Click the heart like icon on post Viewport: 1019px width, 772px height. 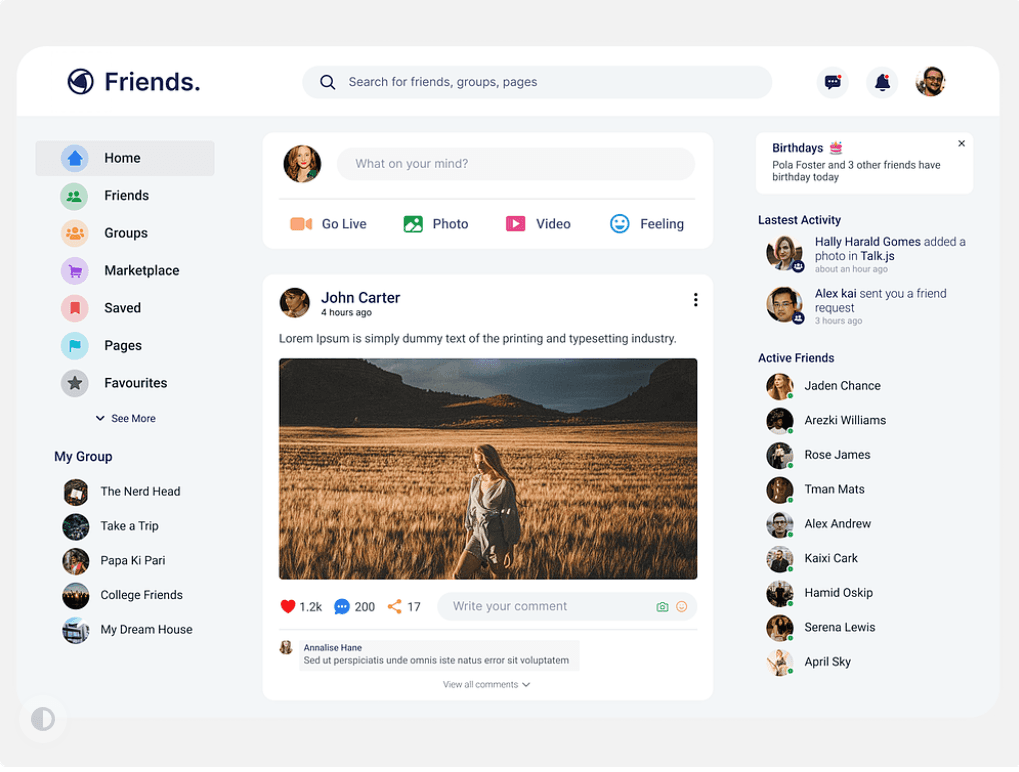point(288,606)
